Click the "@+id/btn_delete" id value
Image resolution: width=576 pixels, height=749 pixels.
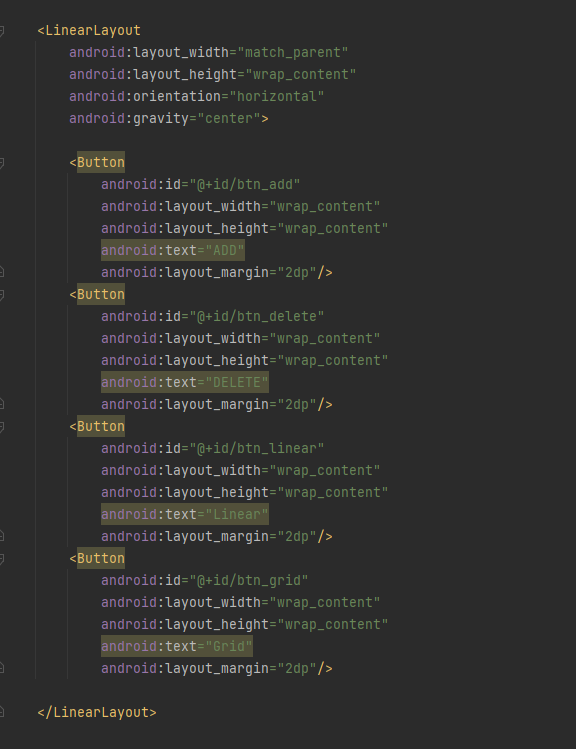pos(256,316)
